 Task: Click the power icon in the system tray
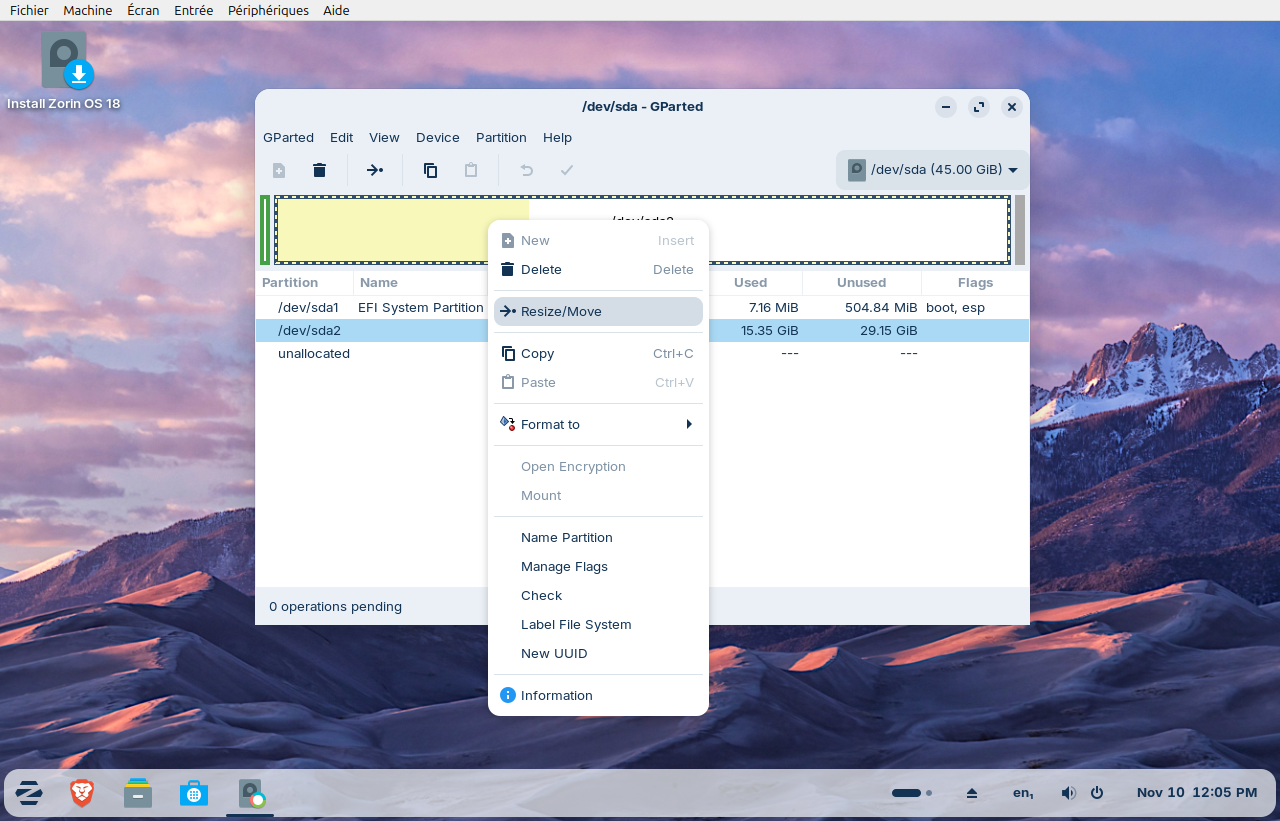[x=1097, y=793]
